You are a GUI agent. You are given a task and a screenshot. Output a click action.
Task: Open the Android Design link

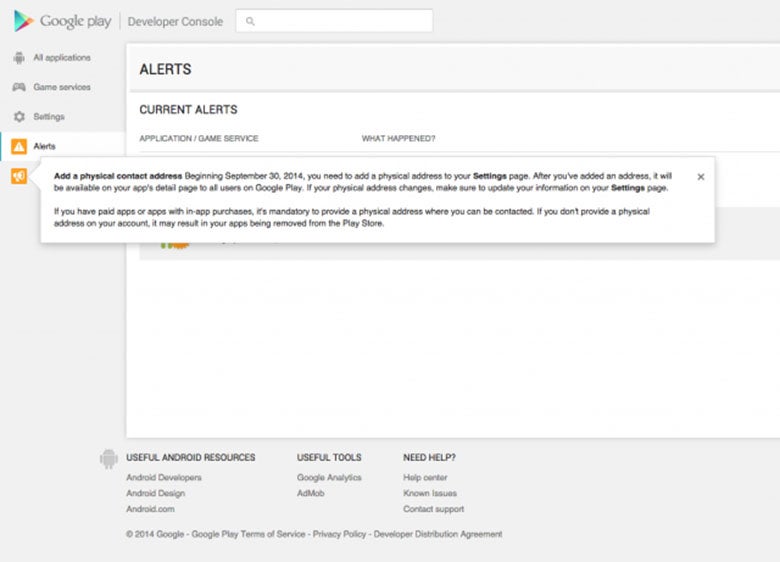(155, 493)
